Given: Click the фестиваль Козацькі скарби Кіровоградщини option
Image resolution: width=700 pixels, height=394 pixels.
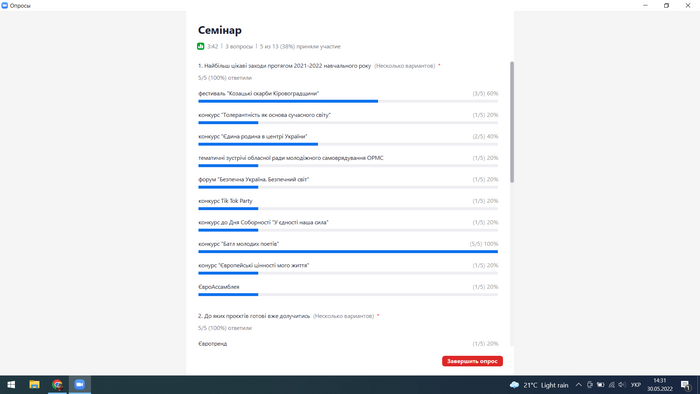Looking at the screenshot, I should coord(258,93).
